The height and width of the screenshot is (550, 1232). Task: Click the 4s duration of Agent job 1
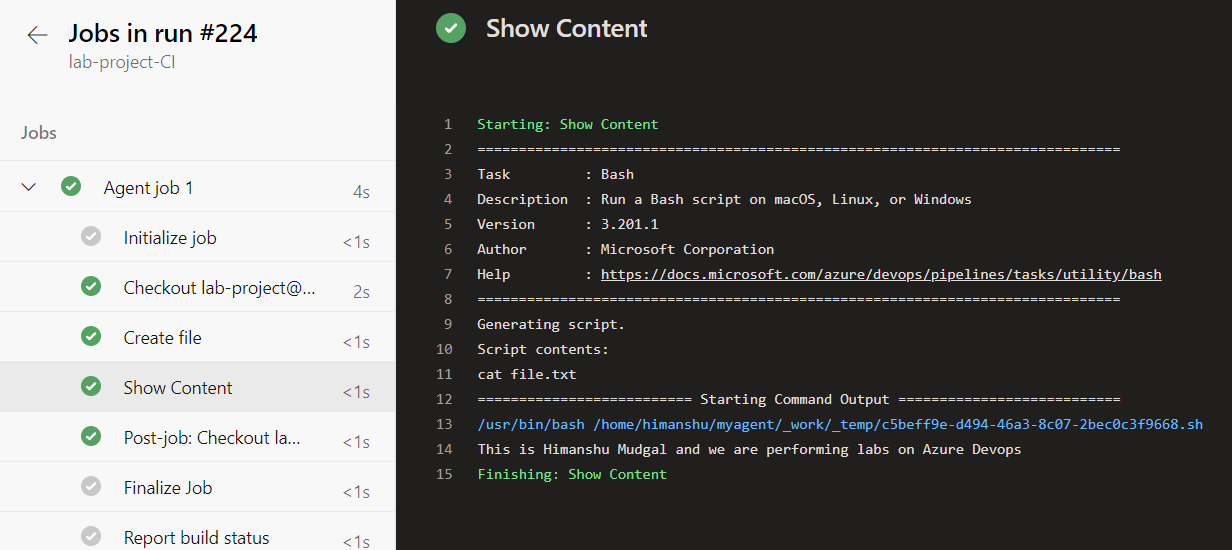(361, 191)
